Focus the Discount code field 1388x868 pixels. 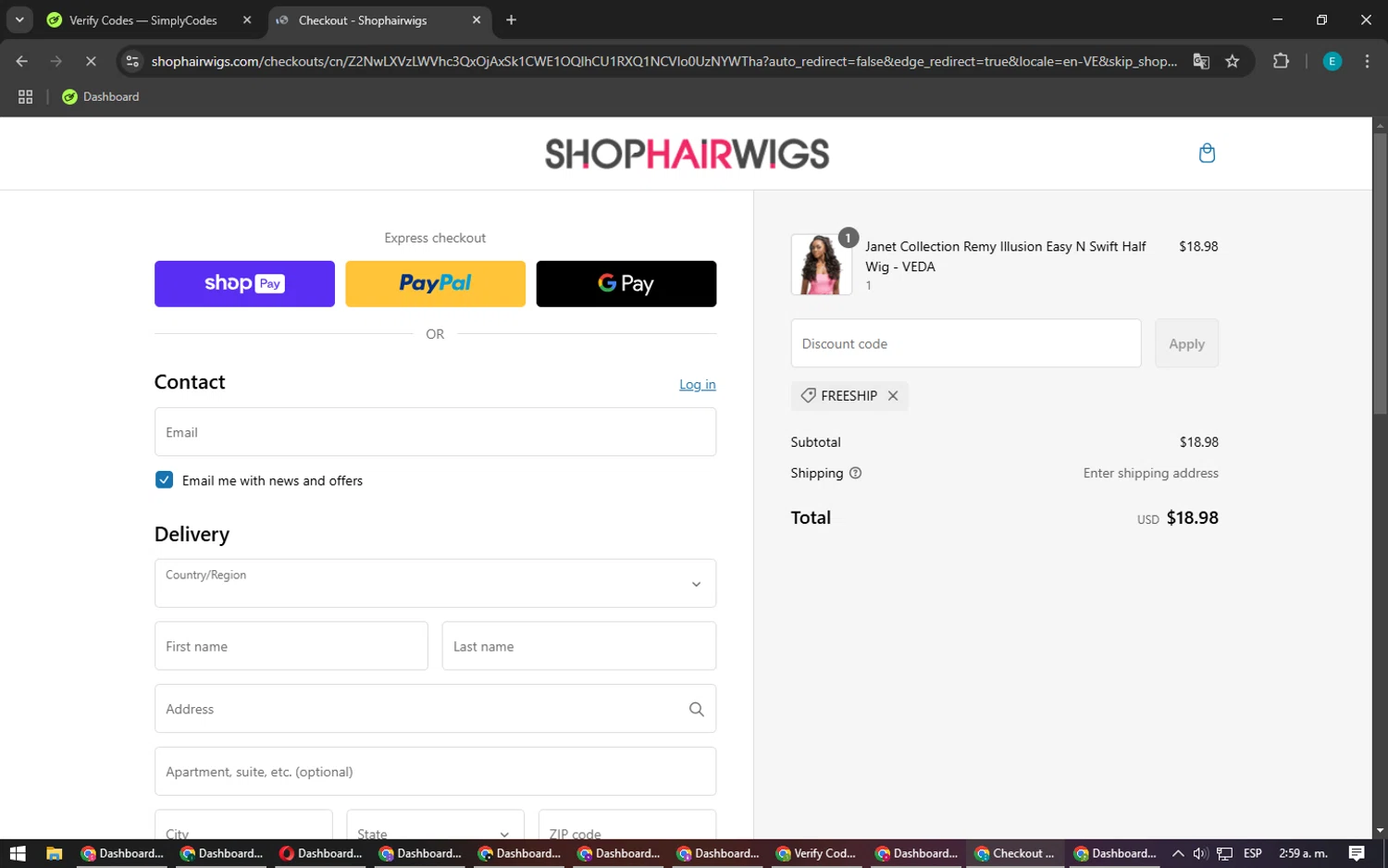tap(966, 343)
